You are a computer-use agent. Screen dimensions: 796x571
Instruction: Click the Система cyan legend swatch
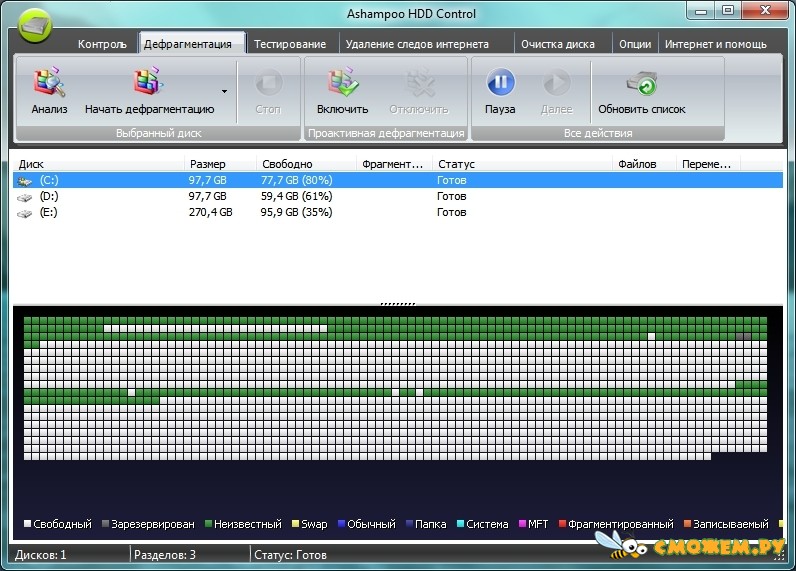point(460,523)
